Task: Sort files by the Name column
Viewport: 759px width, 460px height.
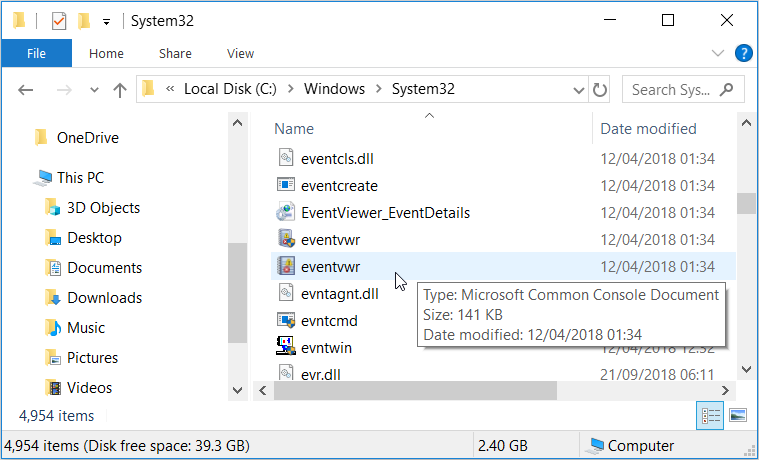Action: [294, 128]
